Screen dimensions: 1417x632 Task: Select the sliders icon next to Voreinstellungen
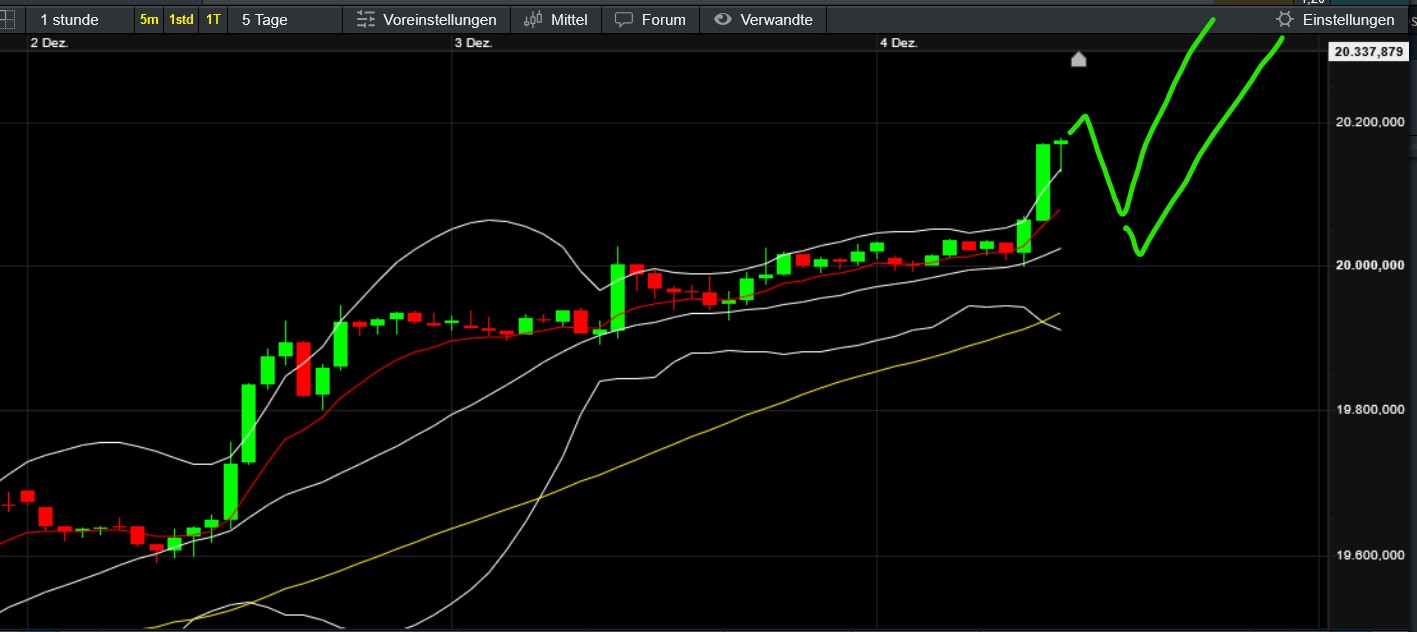pos(365,19)
